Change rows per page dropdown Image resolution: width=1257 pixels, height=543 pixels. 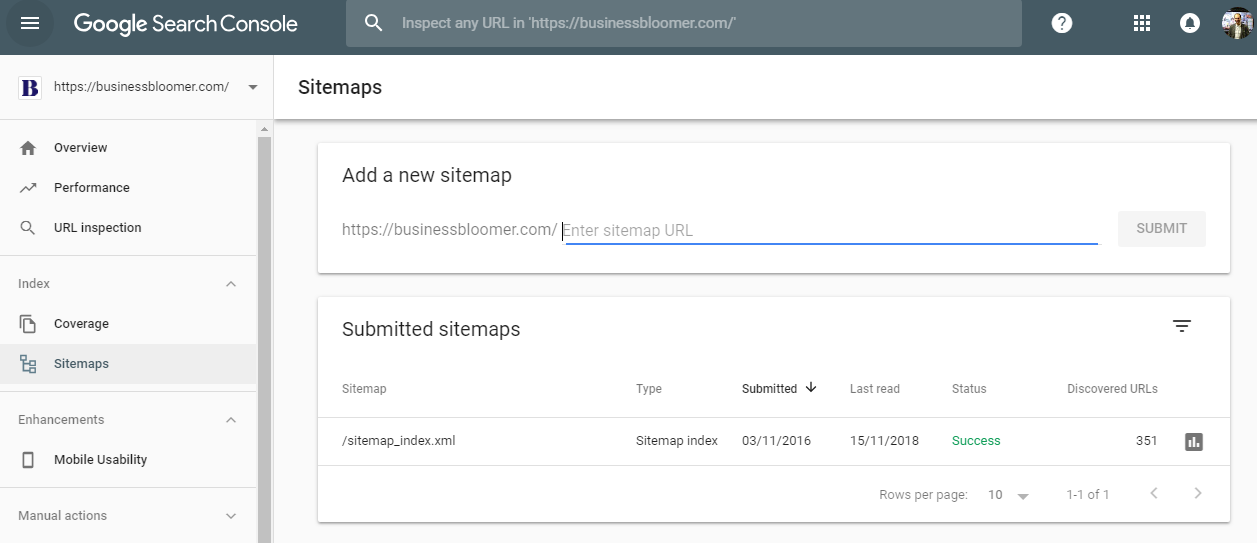(1008, 495)
